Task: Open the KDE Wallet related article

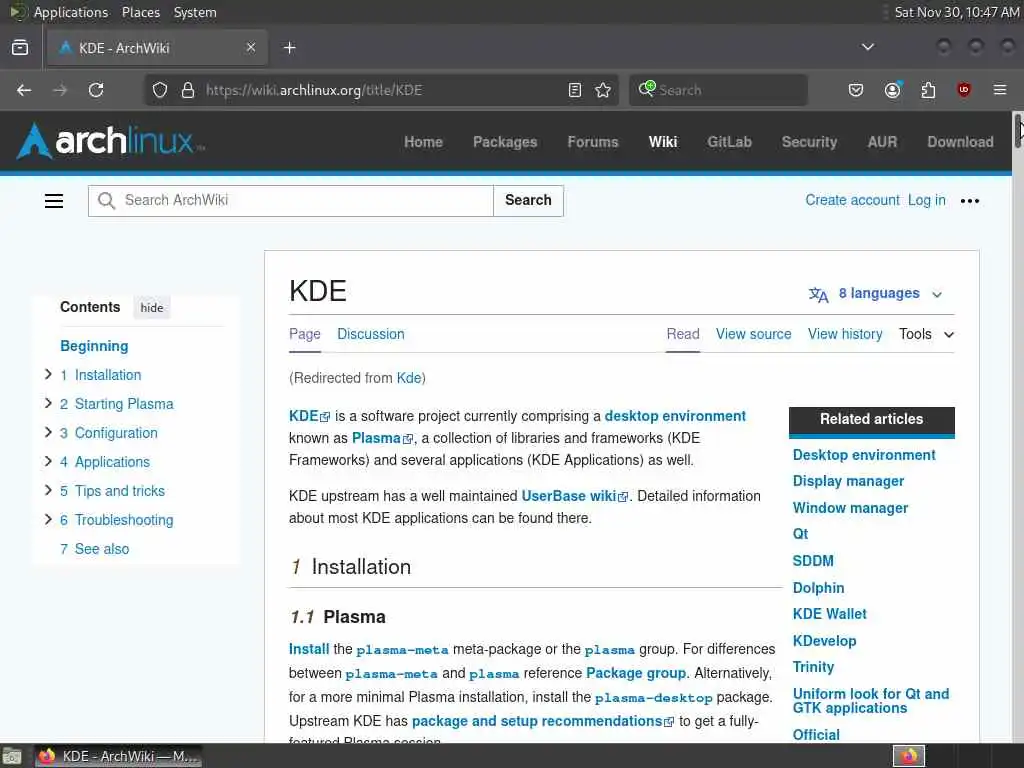Action: [829, 614]
